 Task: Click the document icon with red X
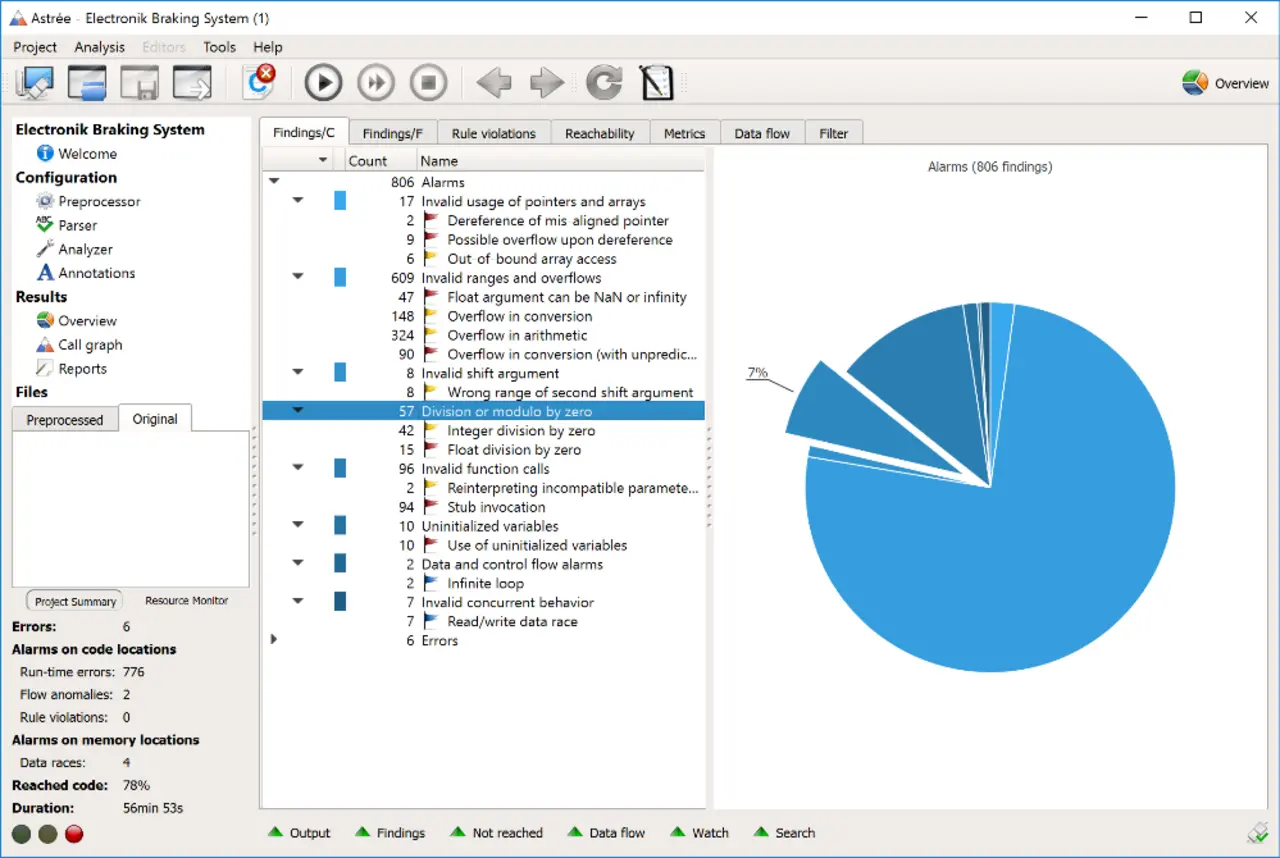pyautogui.click(x=260, y=81)
